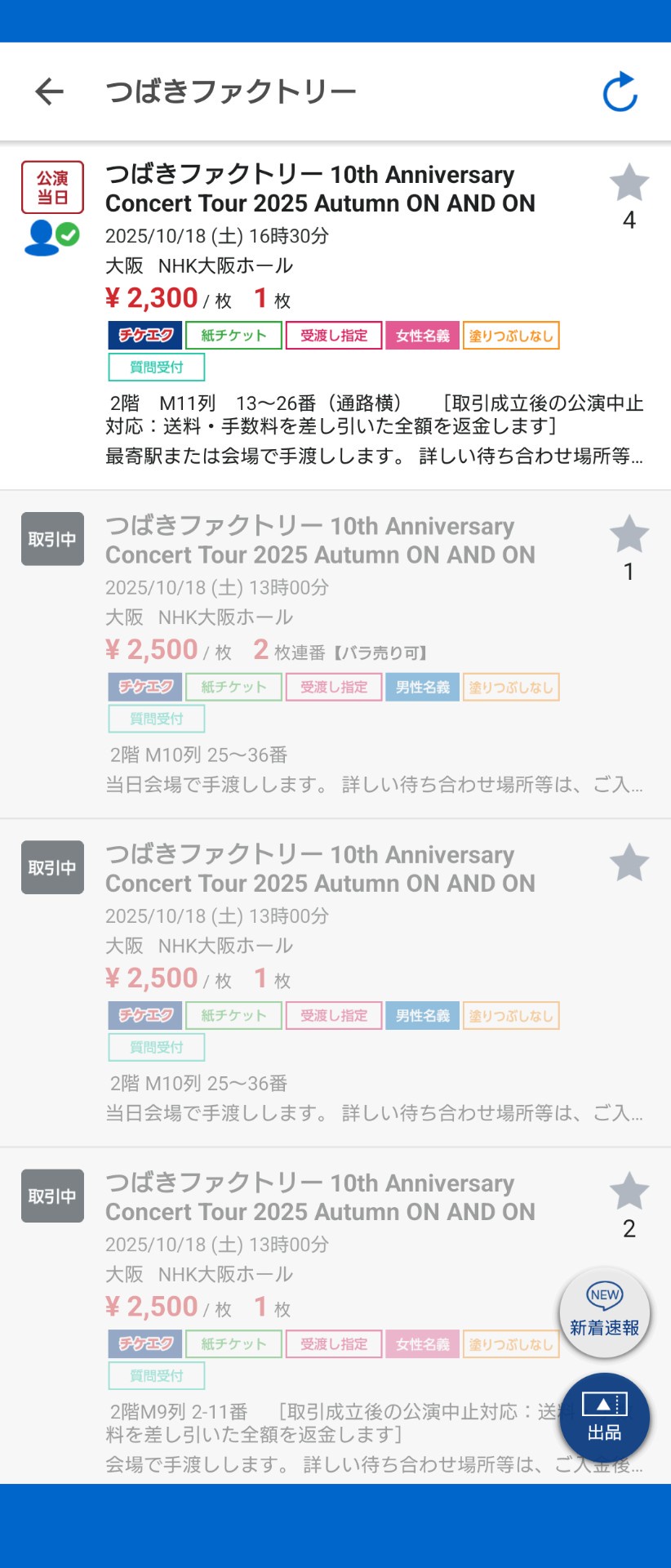Tap the 塗りつぶしなし tag on first listing
This screenshot has height=1568, width=671.
(x=511, y=336)
